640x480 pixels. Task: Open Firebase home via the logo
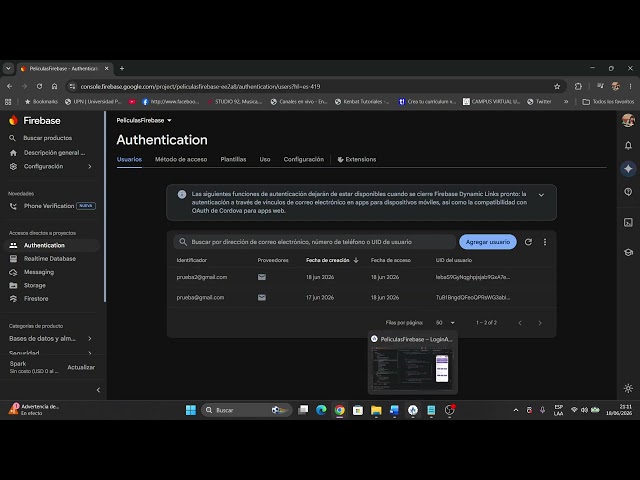[35, 120]
